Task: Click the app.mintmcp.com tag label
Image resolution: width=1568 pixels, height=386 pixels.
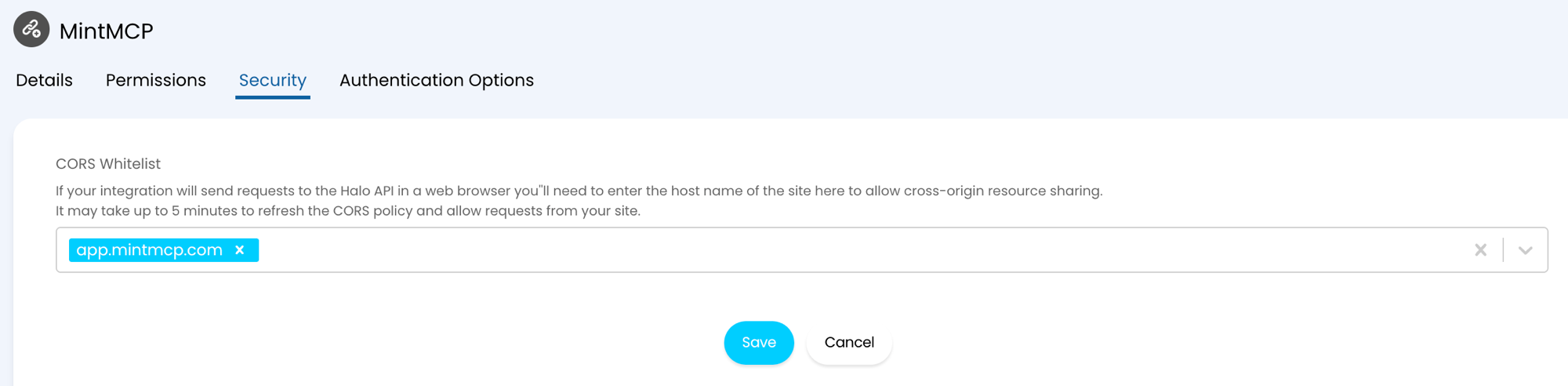Action: (x=150, y=250)
